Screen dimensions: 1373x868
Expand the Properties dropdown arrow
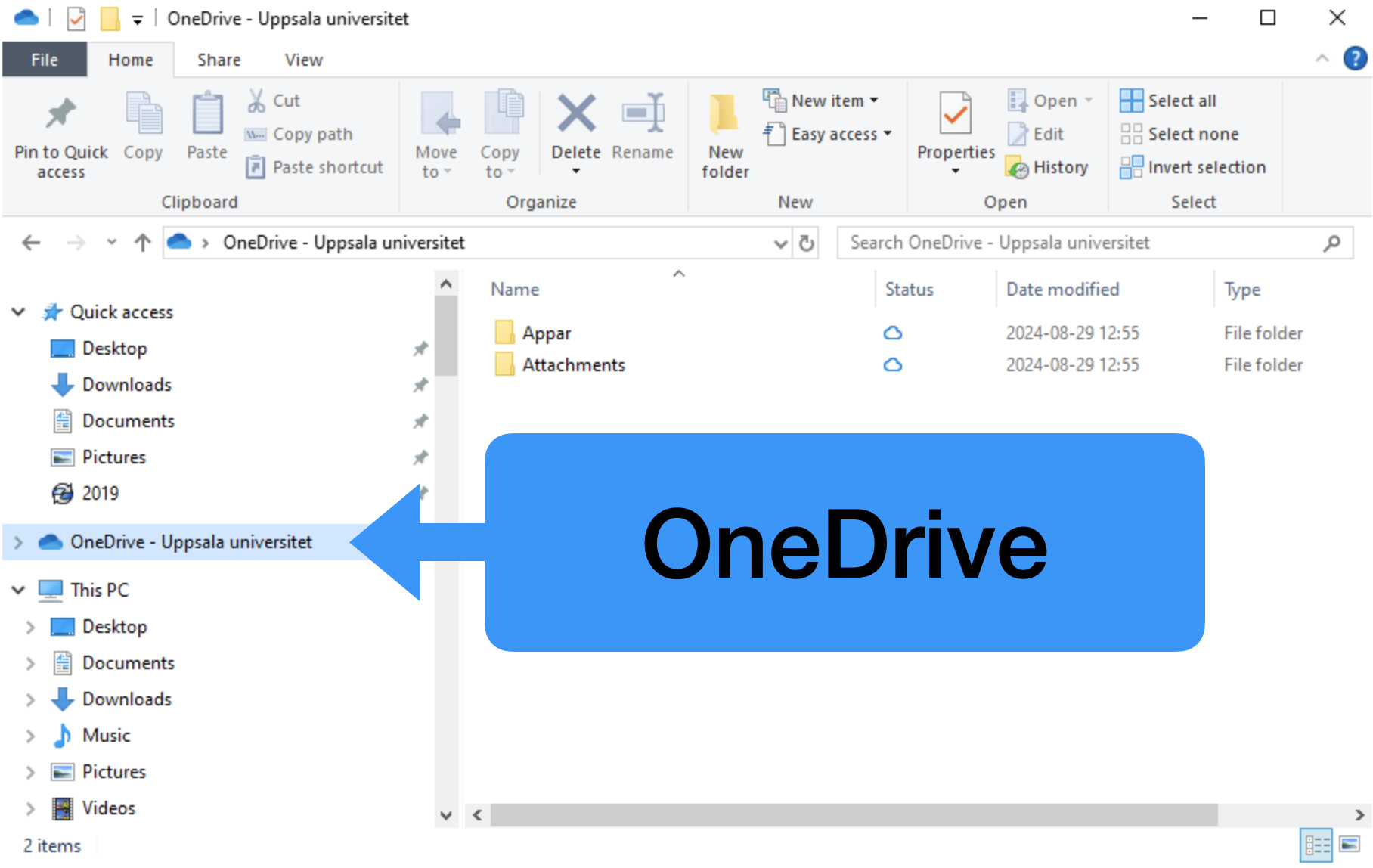956,172
